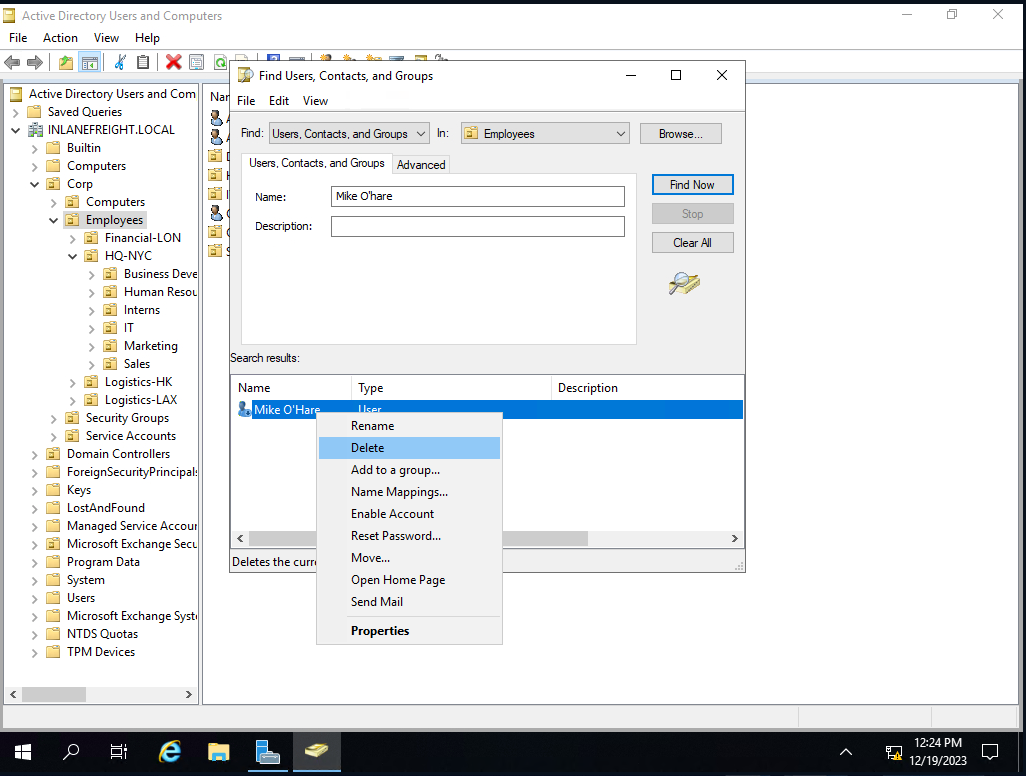Click the console tree horizontal scrollbar thumb
This screenshot has height=776, width=1026.
coord(54,694)
